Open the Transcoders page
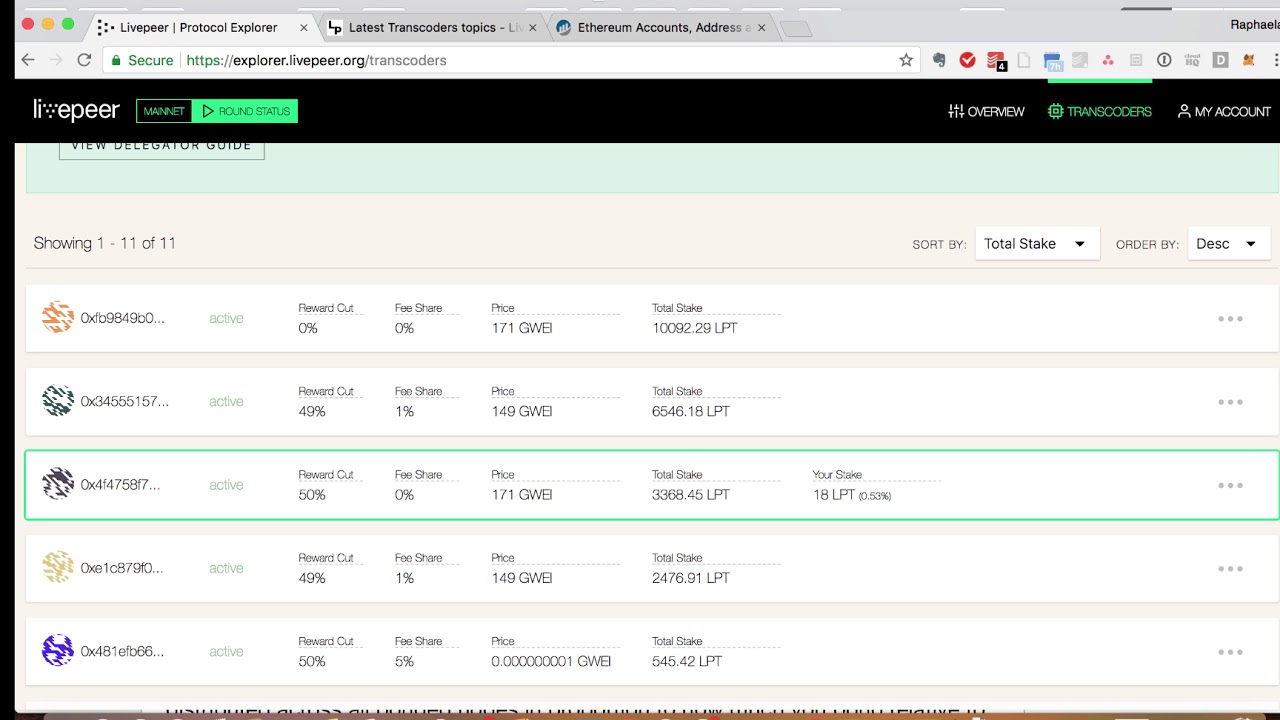 coord(1099,111)
